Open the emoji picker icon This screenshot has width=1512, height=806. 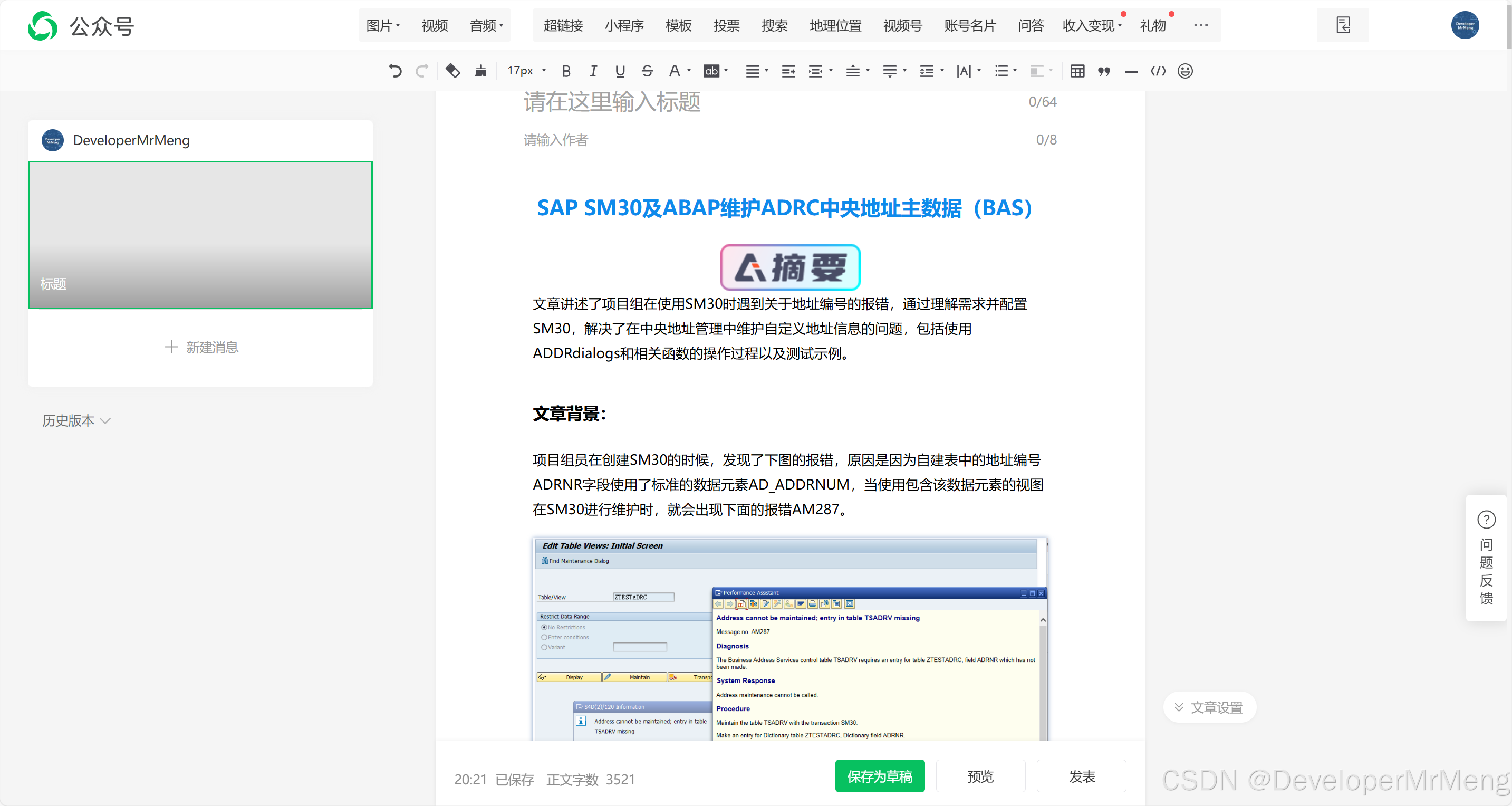pyautogui.click(x=1185, y=71)
